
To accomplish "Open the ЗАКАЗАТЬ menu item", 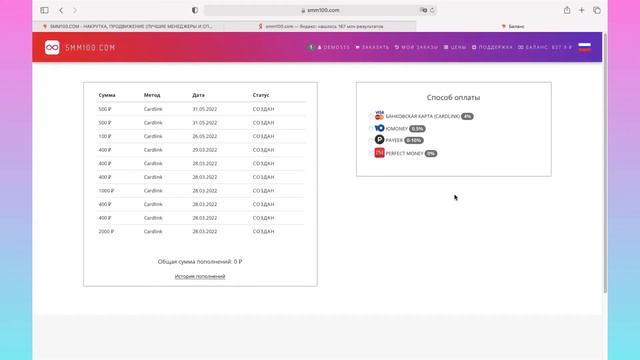I will (x=372, y=47).
